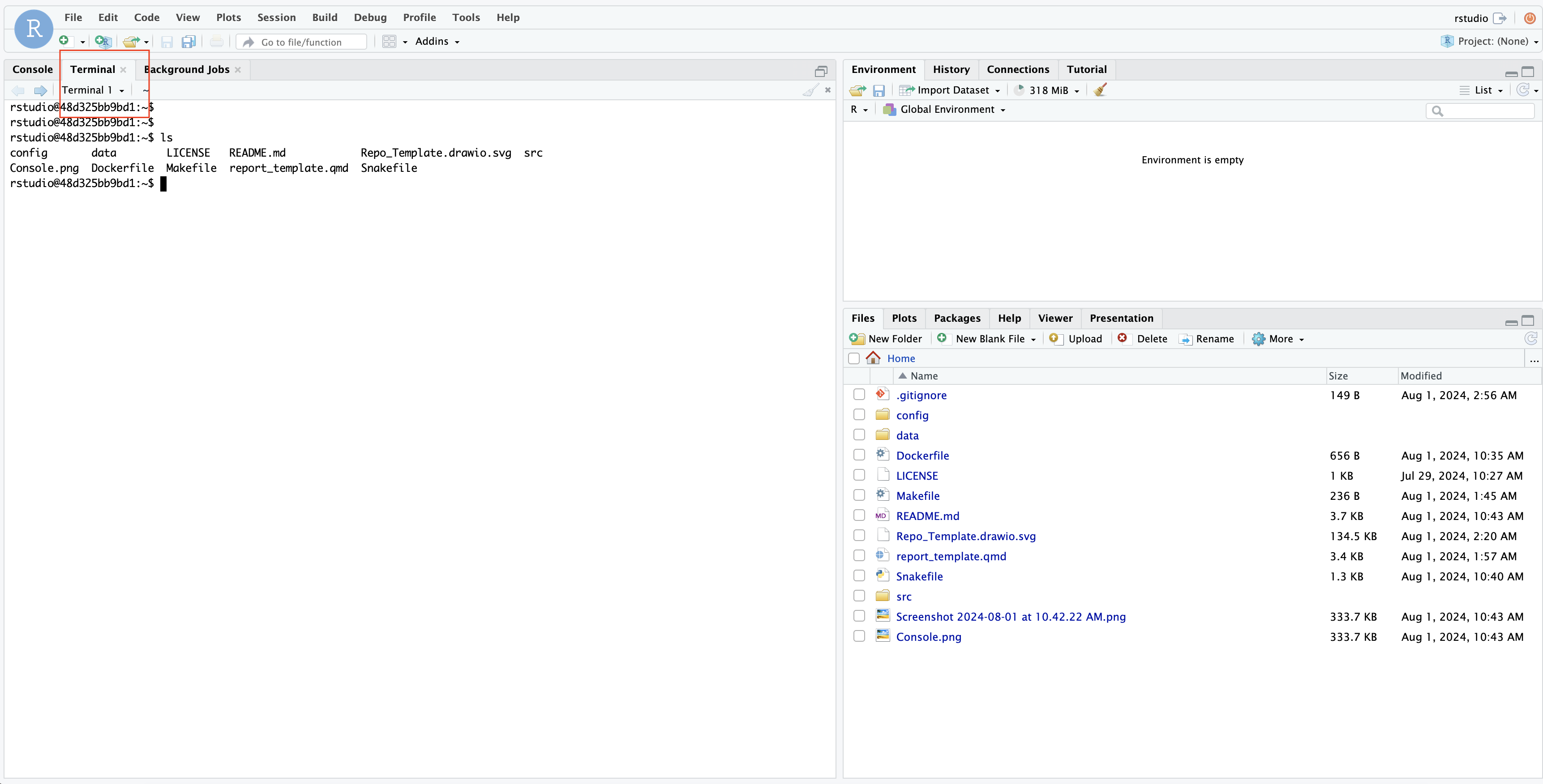The width and height of the screenshot is (1543, 784).
Task: Open the report_template.qmd file link
Action: coord(951,556)
